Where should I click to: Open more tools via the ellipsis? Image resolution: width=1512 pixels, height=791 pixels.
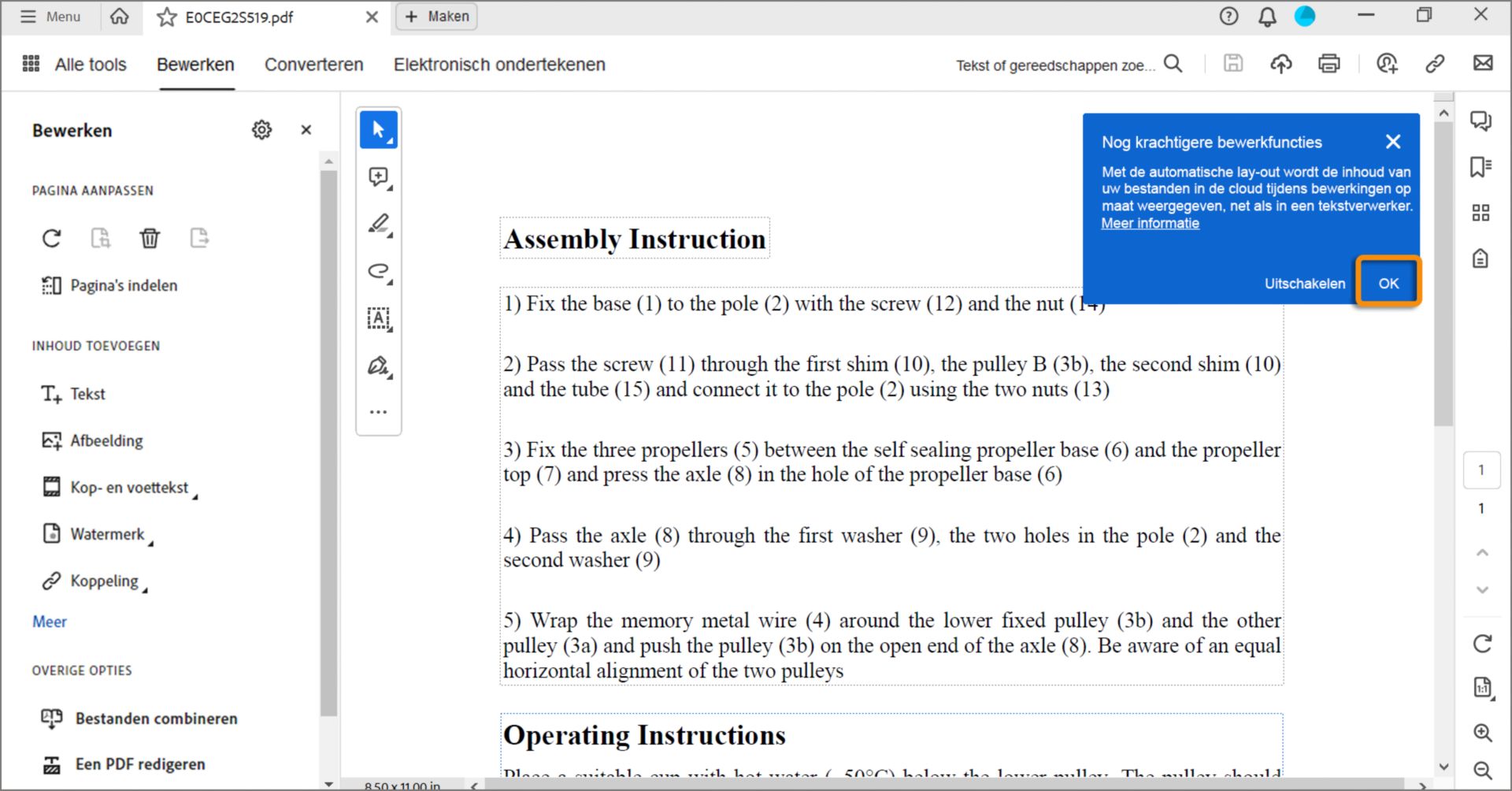pyautogui.click(x=379, y=410)
